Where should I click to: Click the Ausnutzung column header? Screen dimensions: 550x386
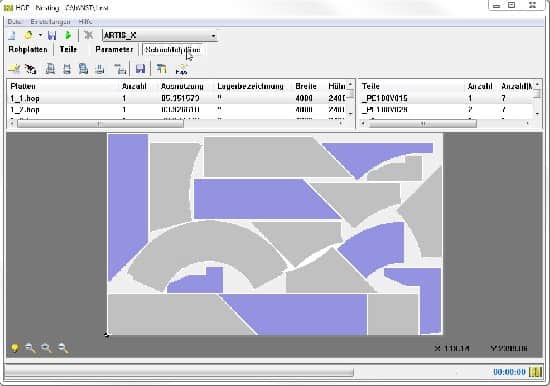tap(182, 86)
